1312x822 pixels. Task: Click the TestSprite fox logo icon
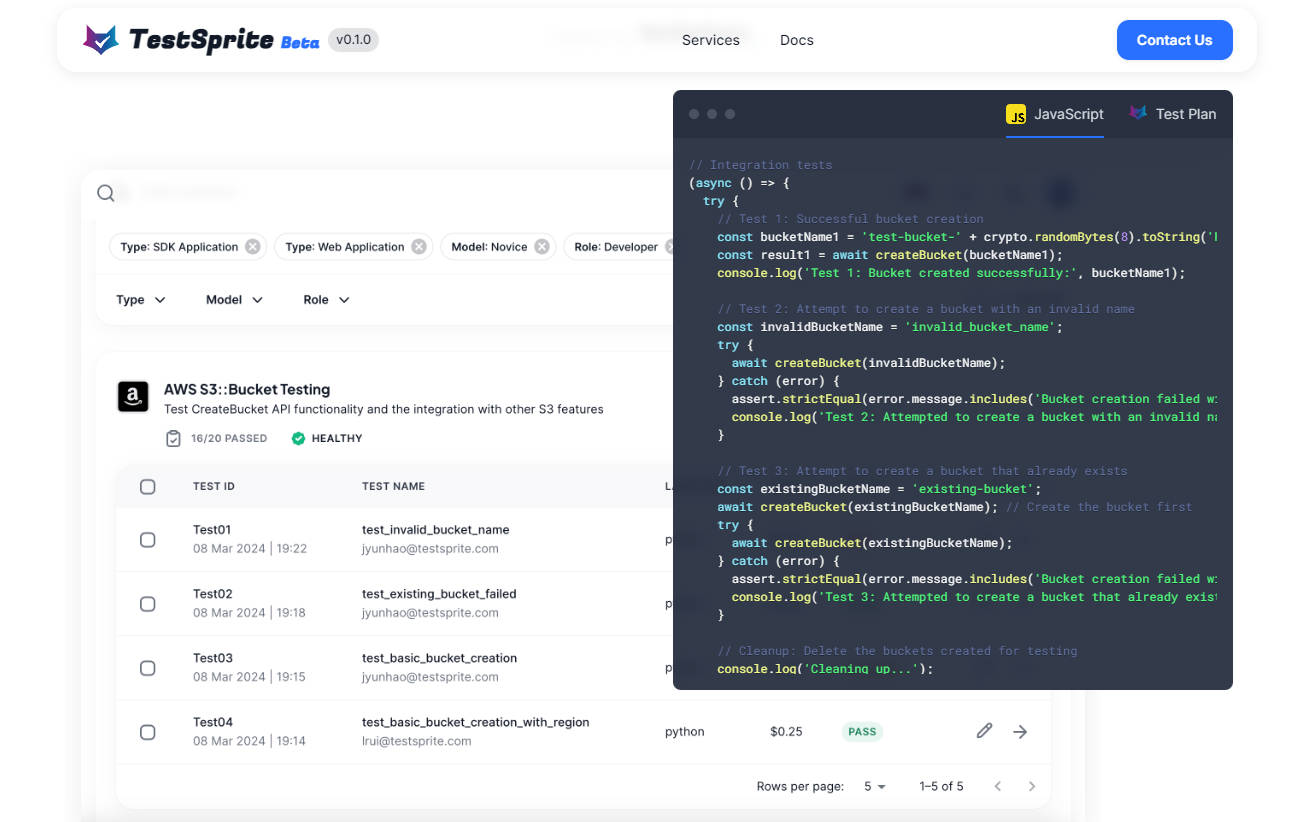coord(101,40)
